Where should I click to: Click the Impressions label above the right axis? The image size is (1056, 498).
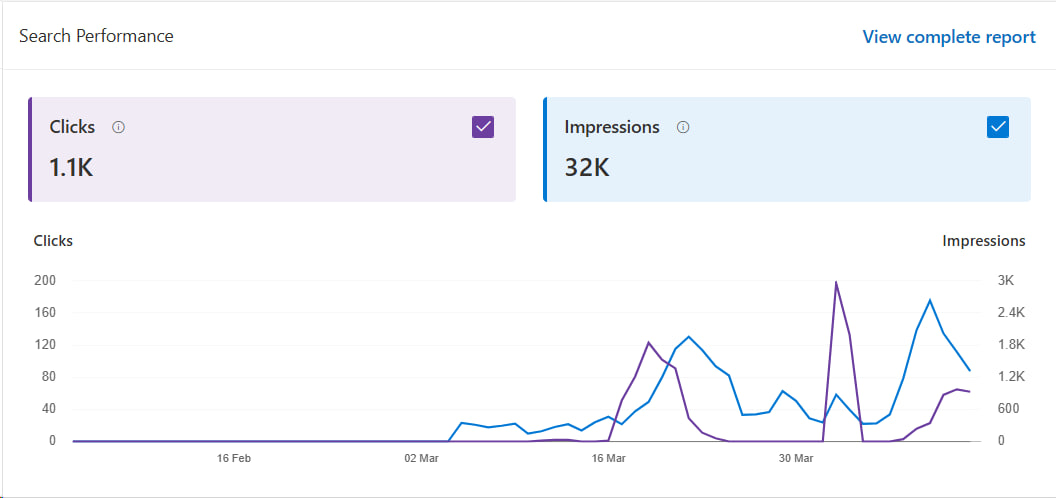point(983,241)
